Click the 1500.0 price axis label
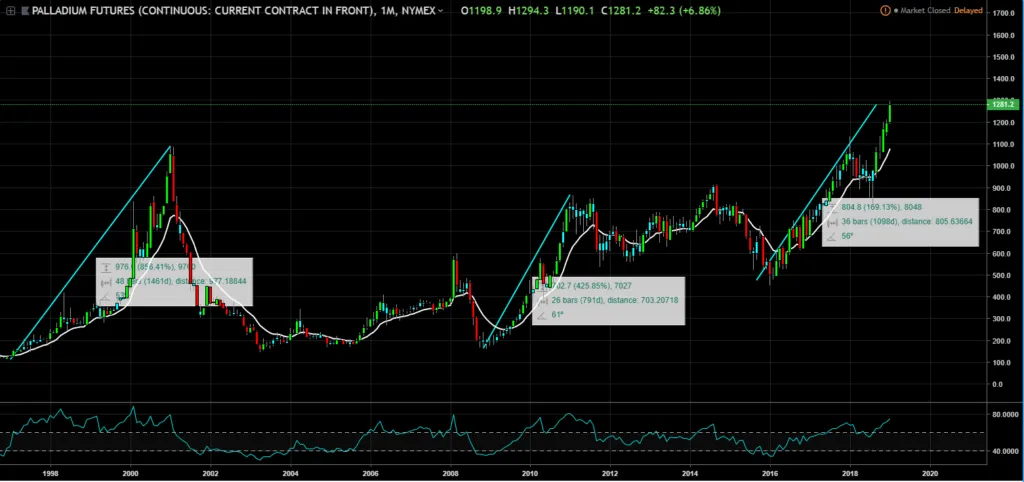 (1002, 57)
